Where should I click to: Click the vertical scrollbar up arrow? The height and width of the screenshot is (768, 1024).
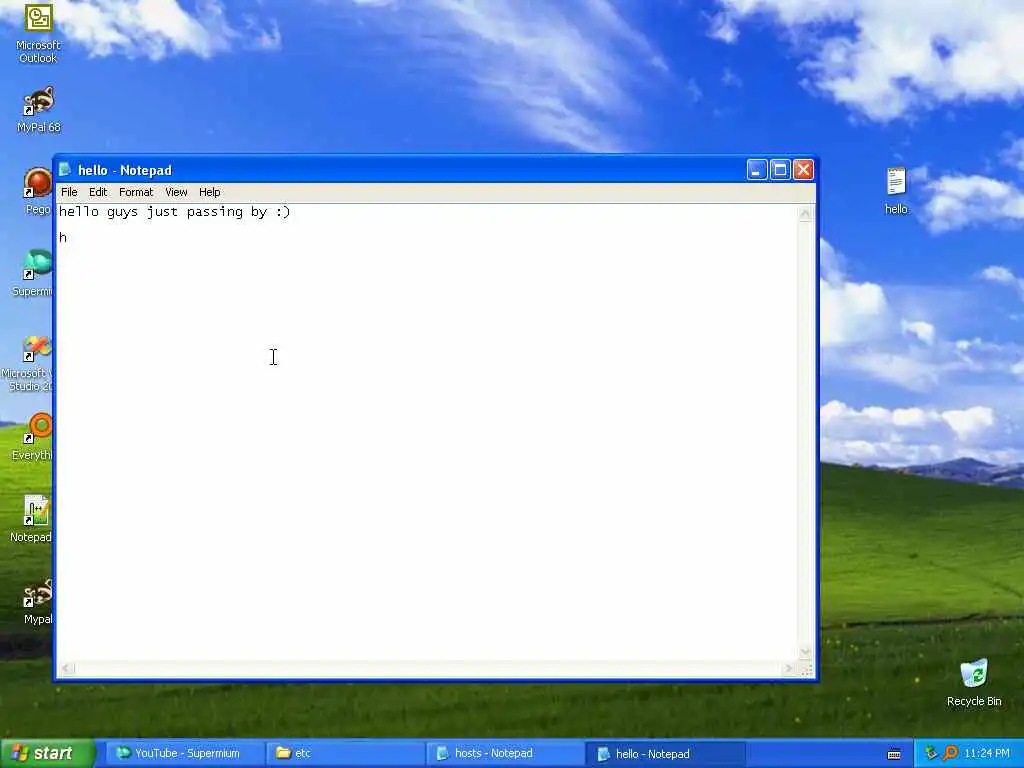805,214
